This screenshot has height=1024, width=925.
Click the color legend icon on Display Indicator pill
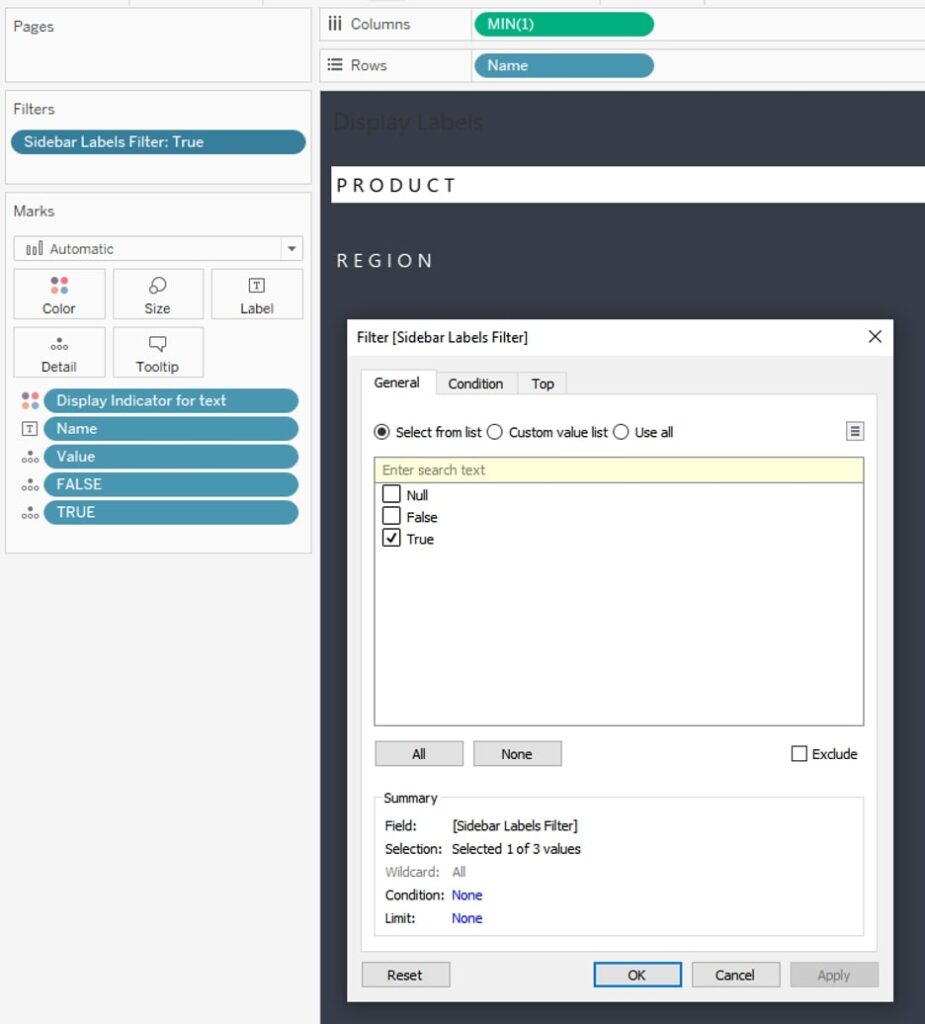pyautogui.click(x=31, y=400)
